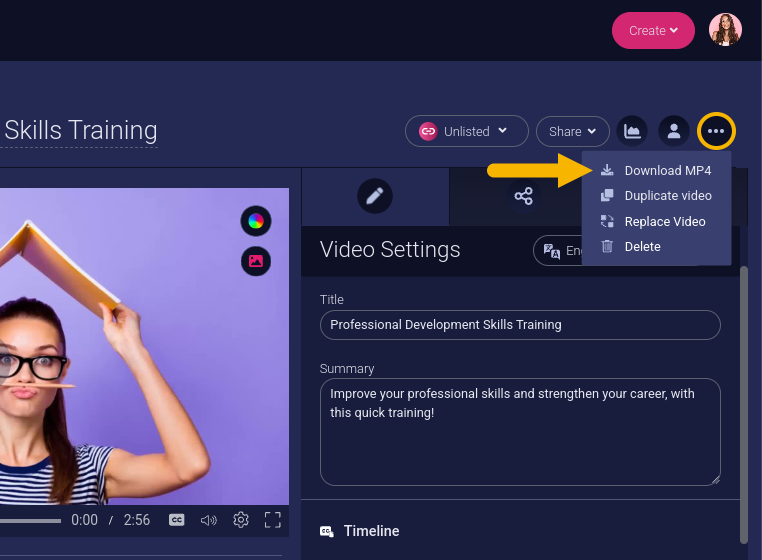
Task: Click the Video Settings heading
Action: [390, 250]
